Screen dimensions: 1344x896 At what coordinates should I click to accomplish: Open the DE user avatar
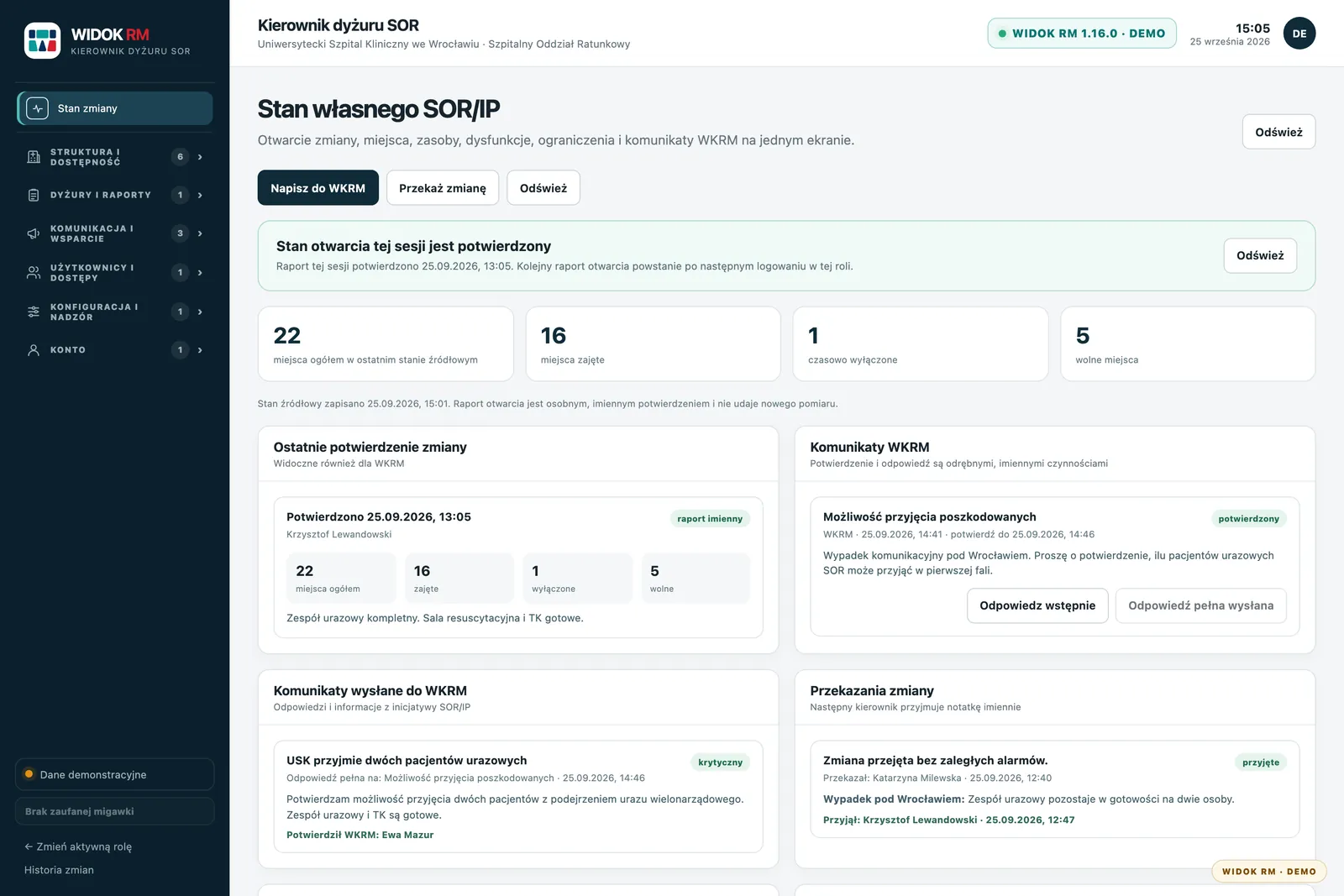pos(1299,34)
